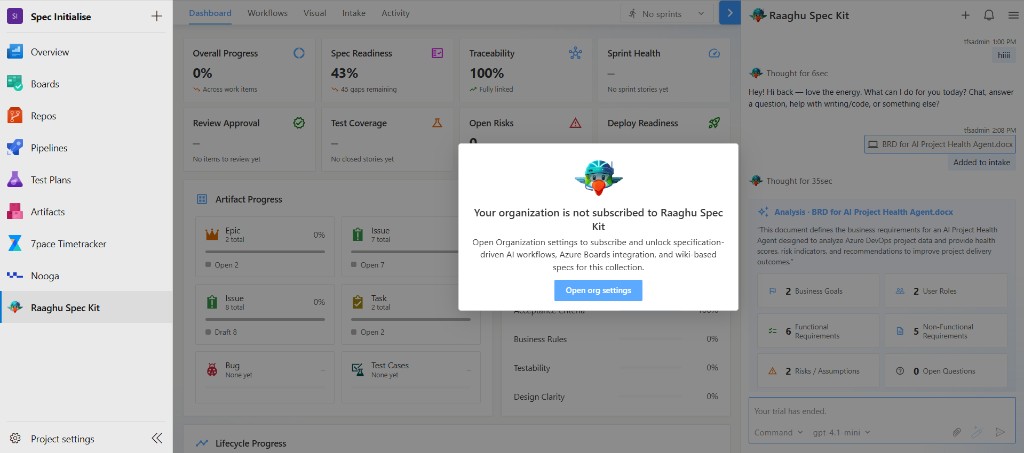
Task: Start a new chat with plus icon
Action: [965, 16]
